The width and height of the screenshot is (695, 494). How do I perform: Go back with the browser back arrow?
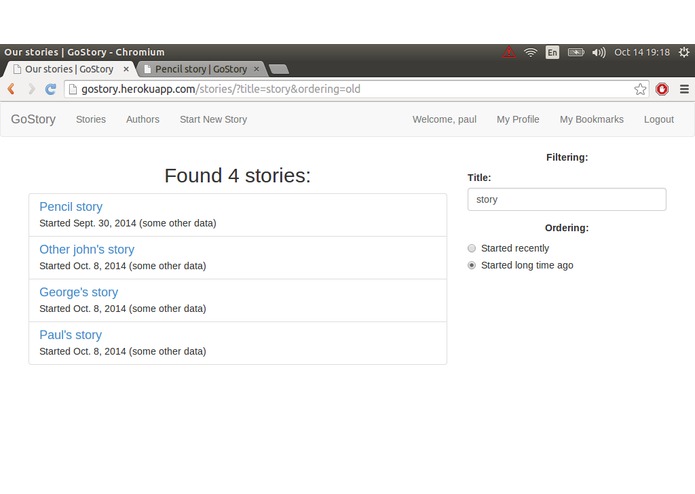[x=12, y=89]
